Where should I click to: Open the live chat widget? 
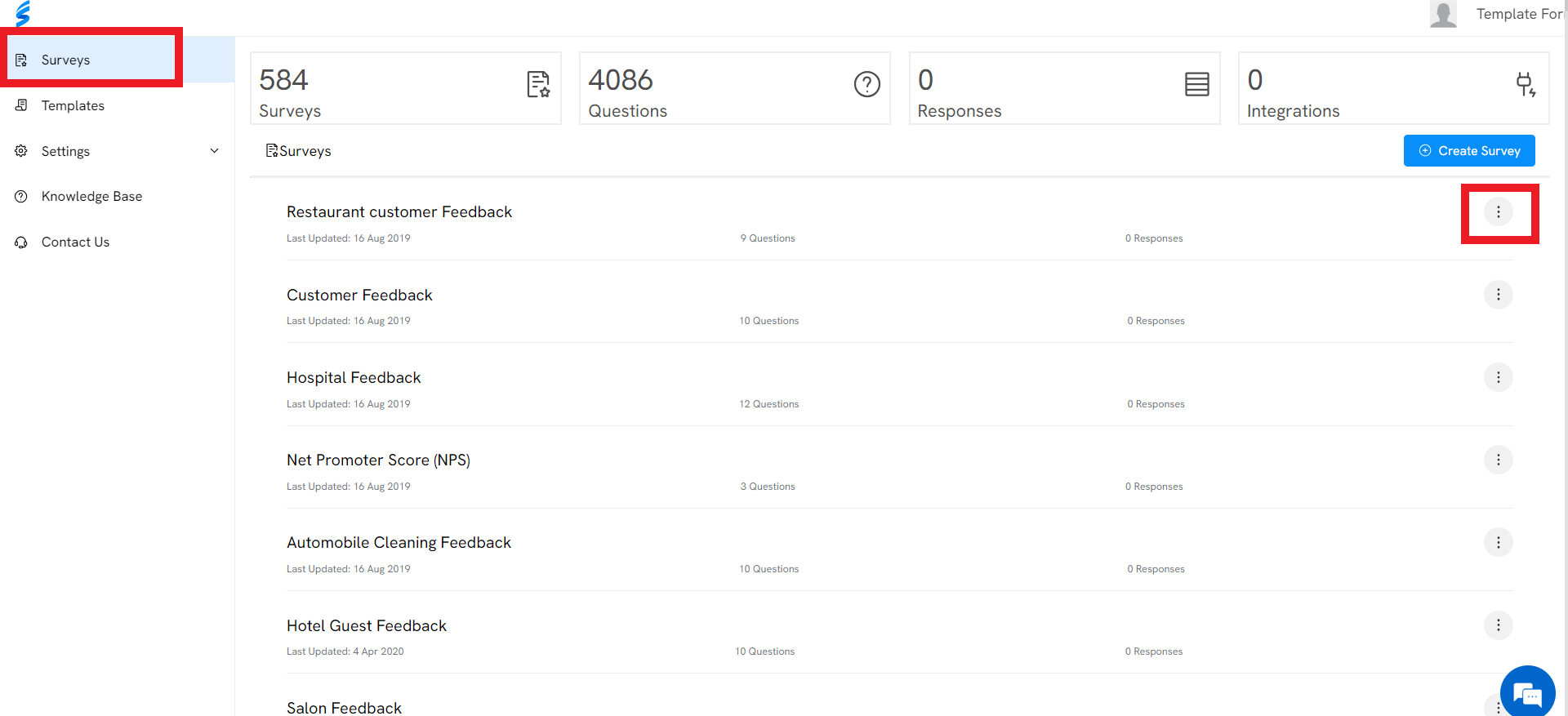[x=1527, y=692]
